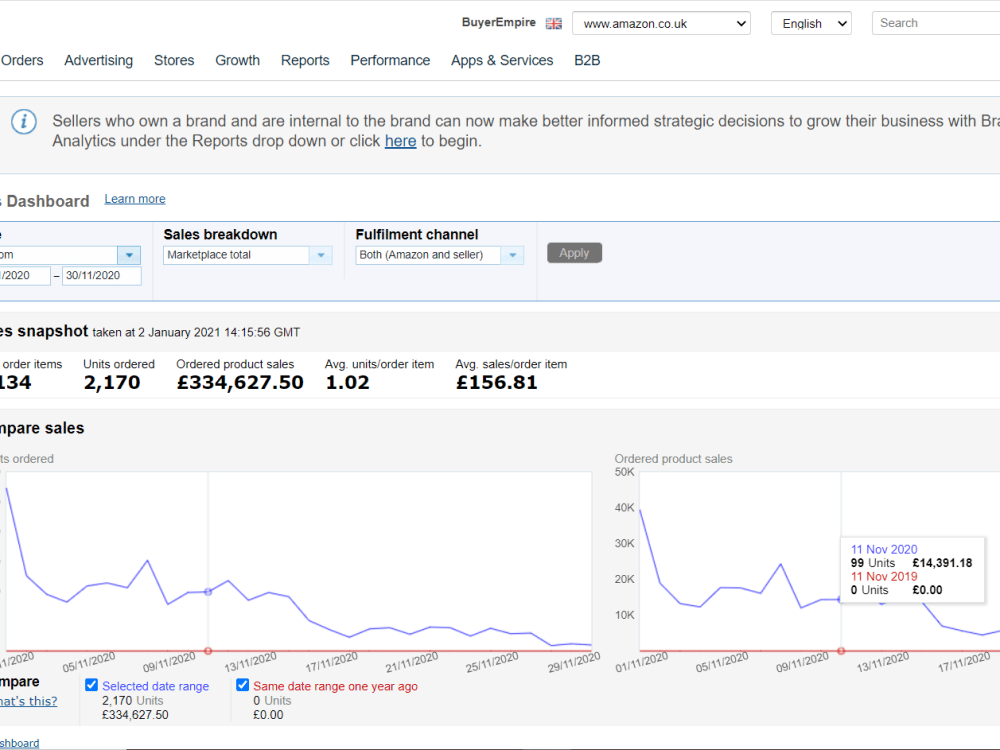This screenshot has width=1000, height=750.
Task: Open the Reports menu
Action: tap(305, 61)
